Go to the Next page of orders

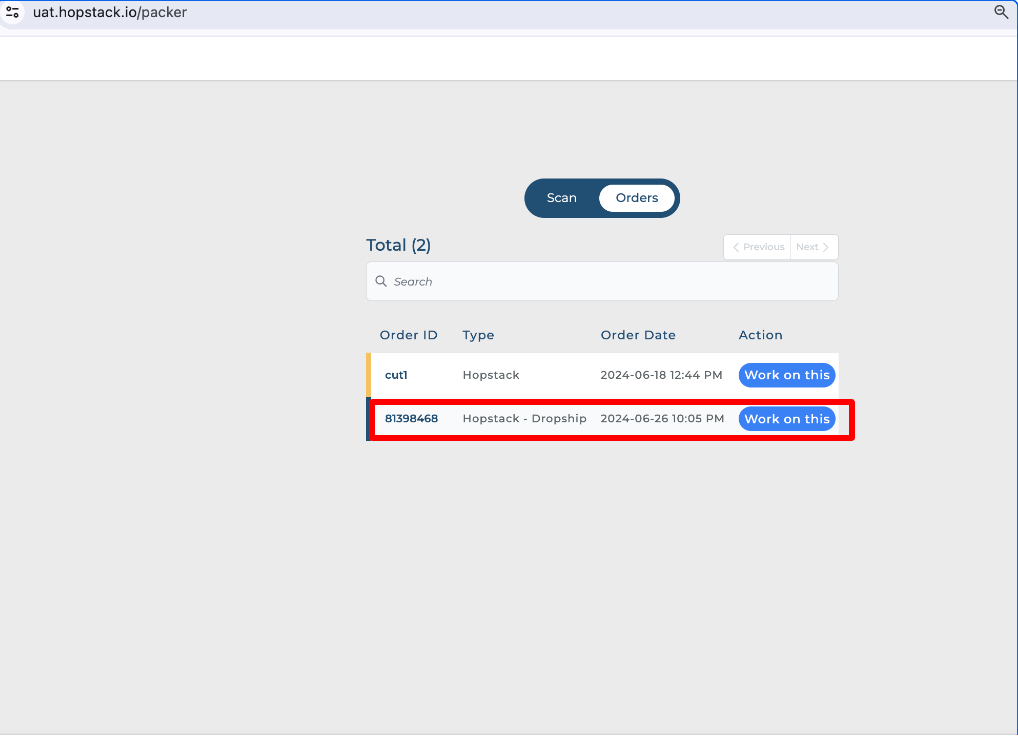coord(813,247)
